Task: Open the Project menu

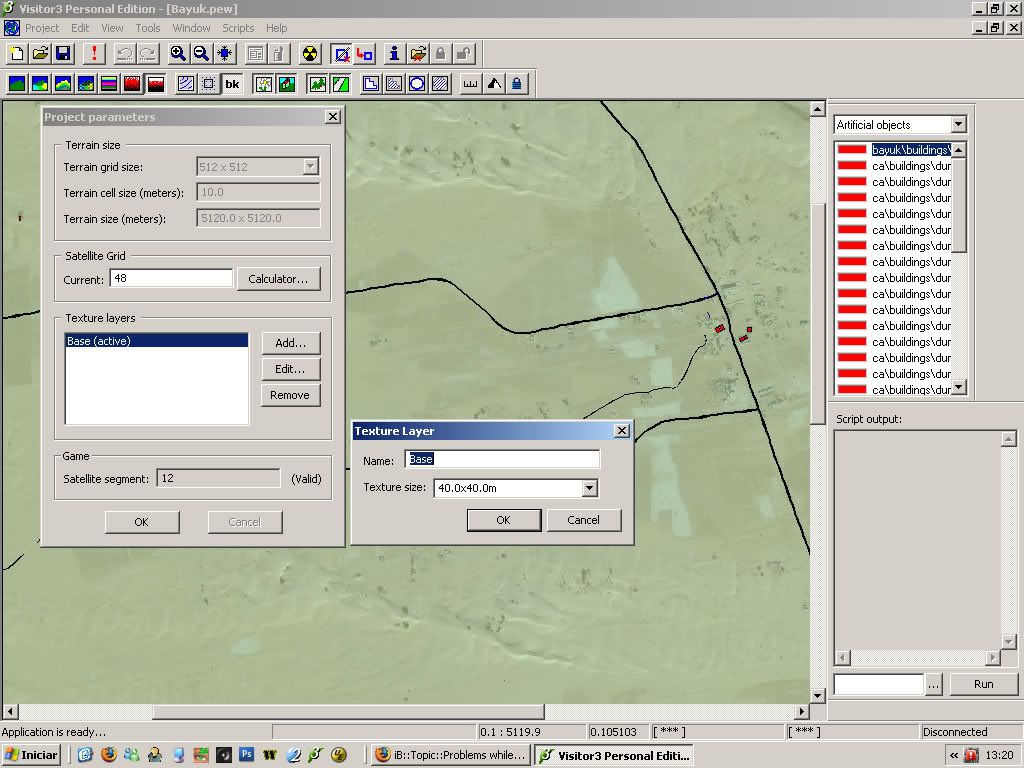Action: click(x=42, y=28)
